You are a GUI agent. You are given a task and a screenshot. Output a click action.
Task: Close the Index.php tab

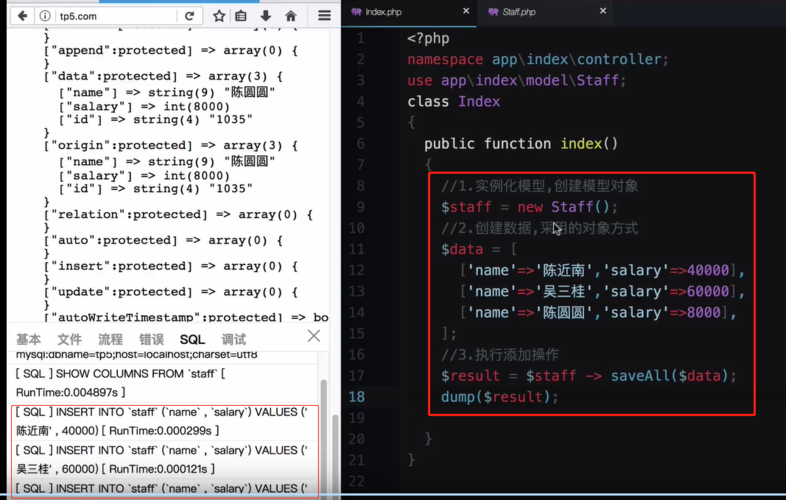coord(466,11)
